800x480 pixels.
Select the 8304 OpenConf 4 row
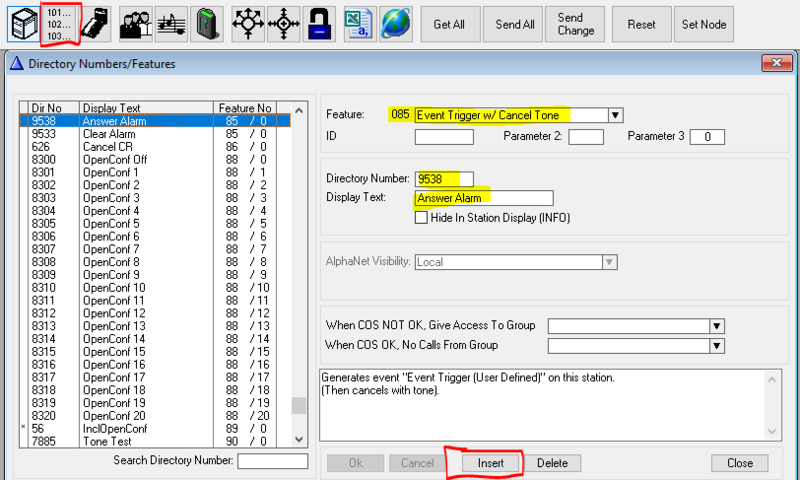(x=156, y=211)
